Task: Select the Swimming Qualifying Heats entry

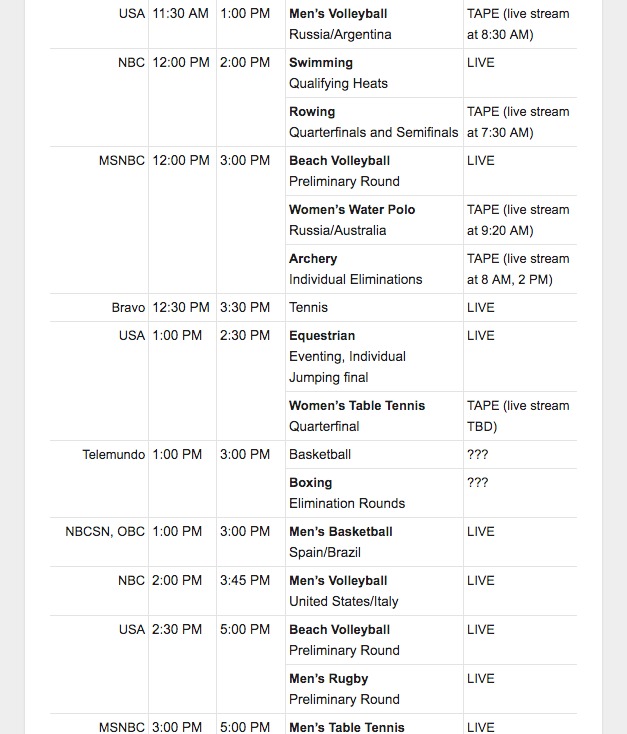Action: pos(338,73)
